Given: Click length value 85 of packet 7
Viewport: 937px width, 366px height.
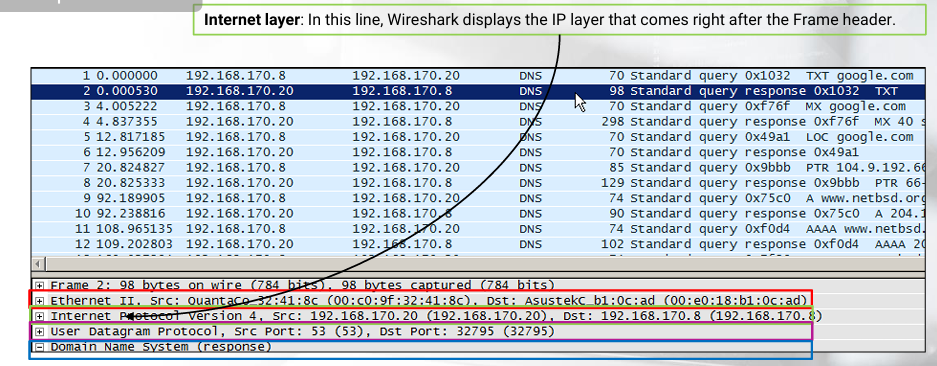Looking at the screenshot, I should coord(616,168).
